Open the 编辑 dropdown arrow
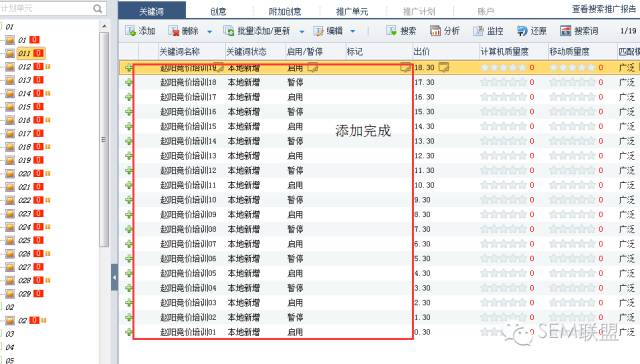This screenshot has height=364, width=640. (353, 31)
